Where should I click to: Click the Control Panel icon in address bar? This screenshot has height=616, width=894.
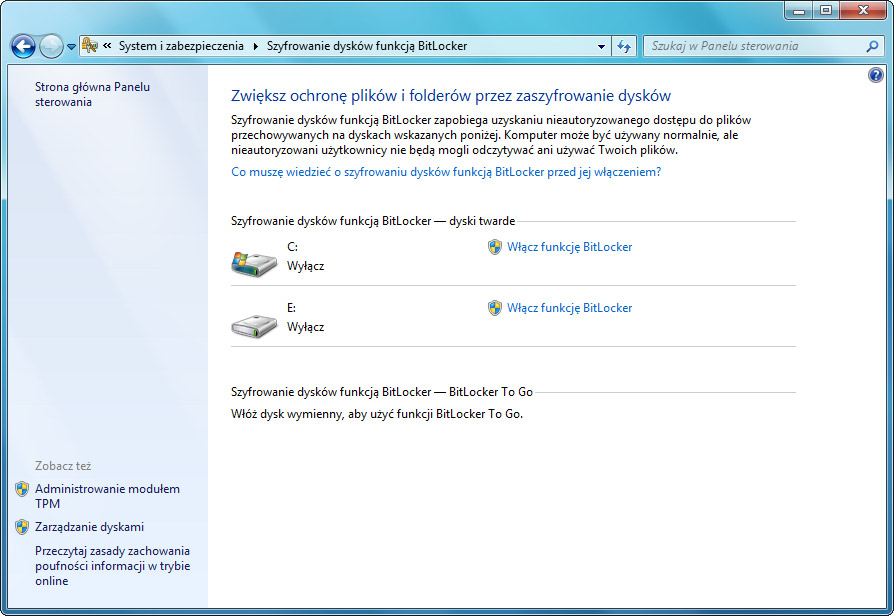(x=90, y=46)
